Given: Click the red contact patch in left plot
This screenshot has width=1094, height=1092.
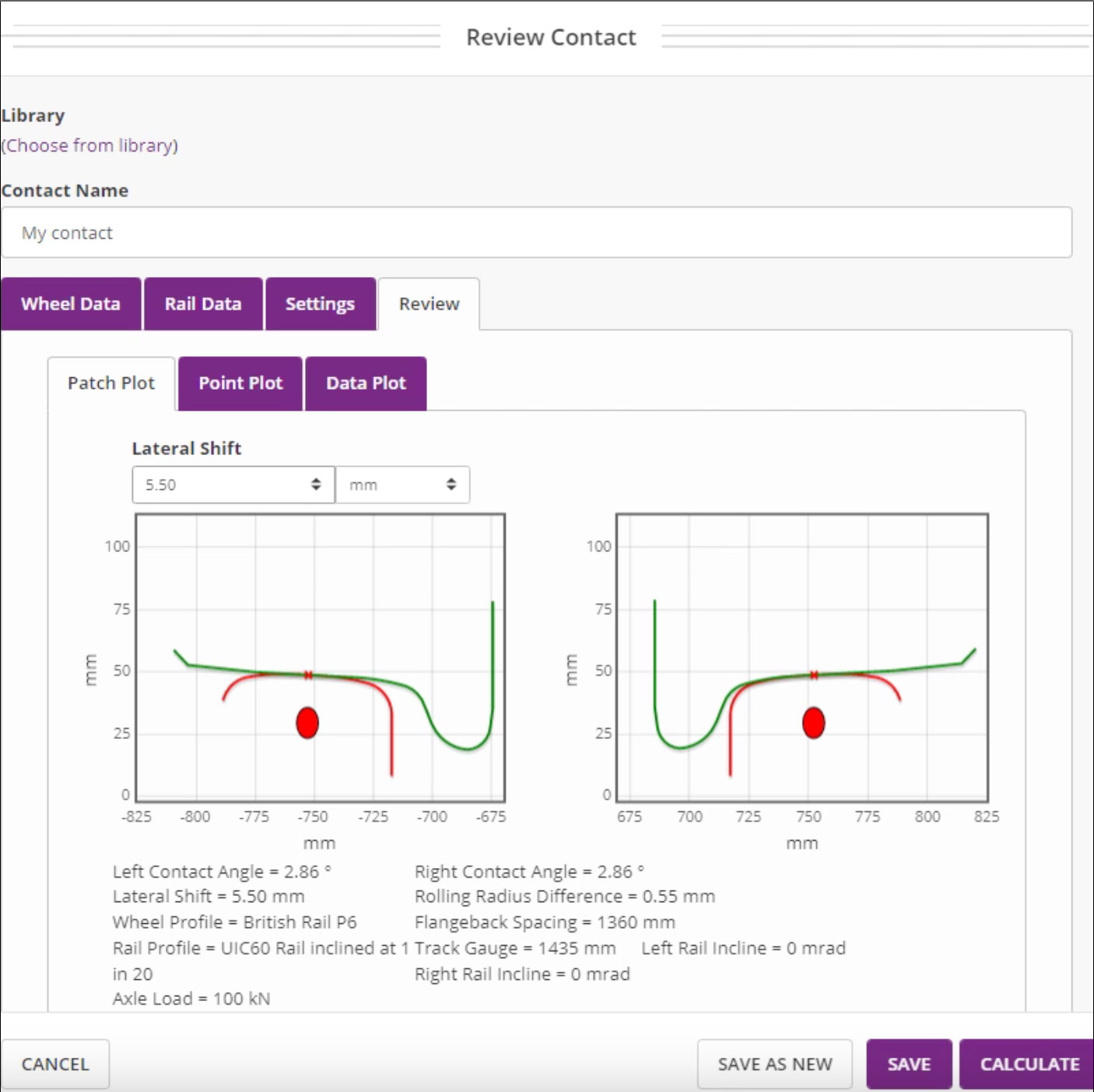Looking at the screenshot, I should pyautogui.click(x=307, y=723).
